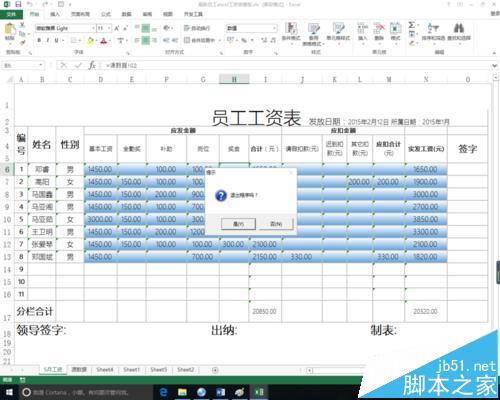Click No button in the prompt dialog
This screenshot has width=500, height=400.
[276, 224]
